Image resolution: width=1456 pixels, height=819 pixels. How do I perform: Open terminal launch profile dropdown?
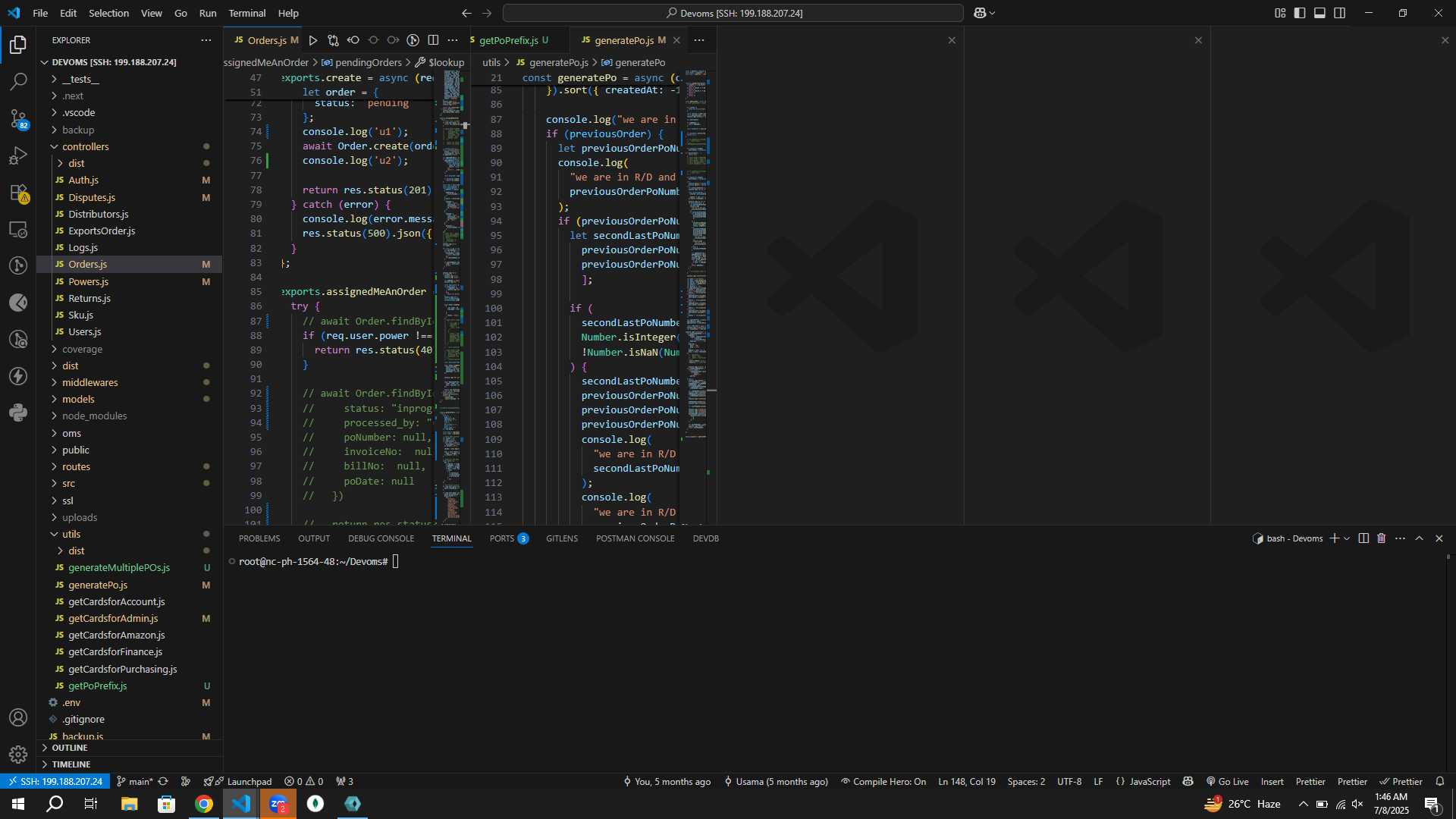click(1347, 538)
